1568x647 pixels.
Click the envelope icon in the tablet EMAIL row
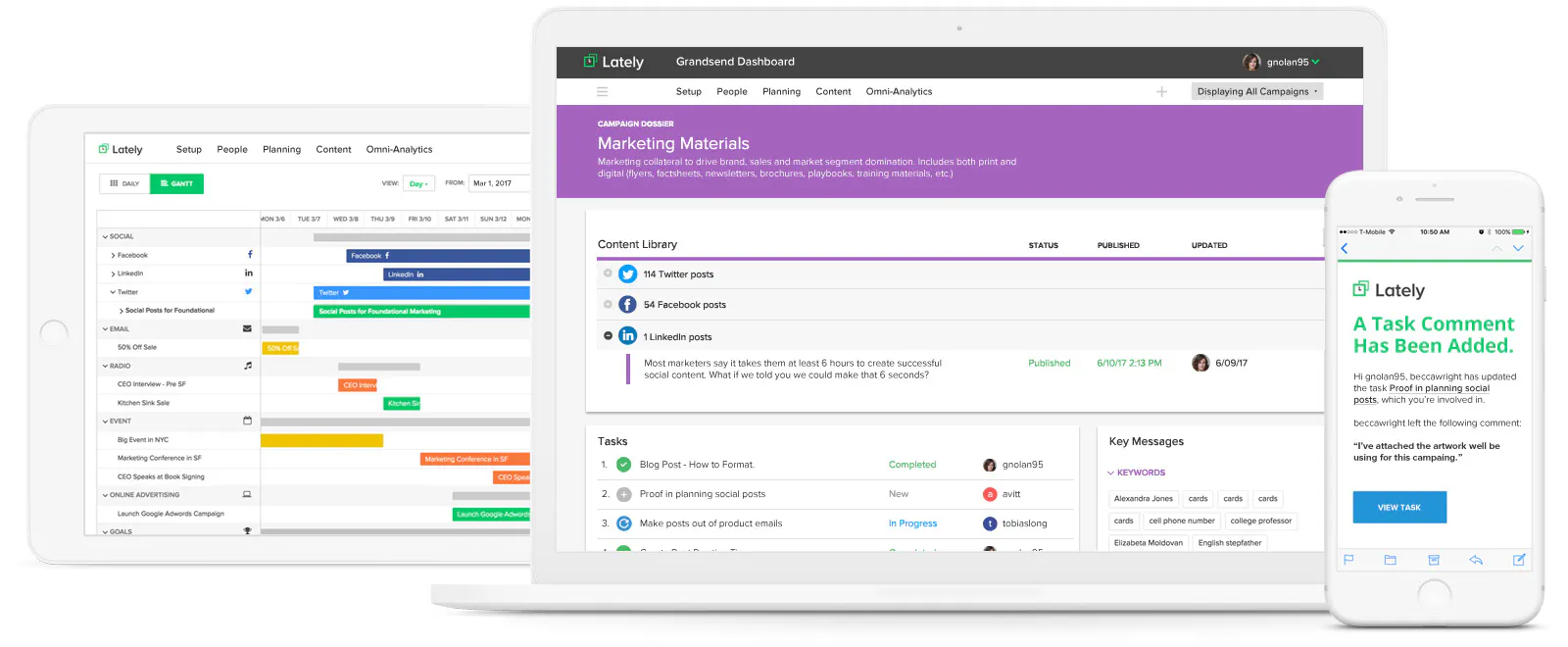[x=247, y=328]
